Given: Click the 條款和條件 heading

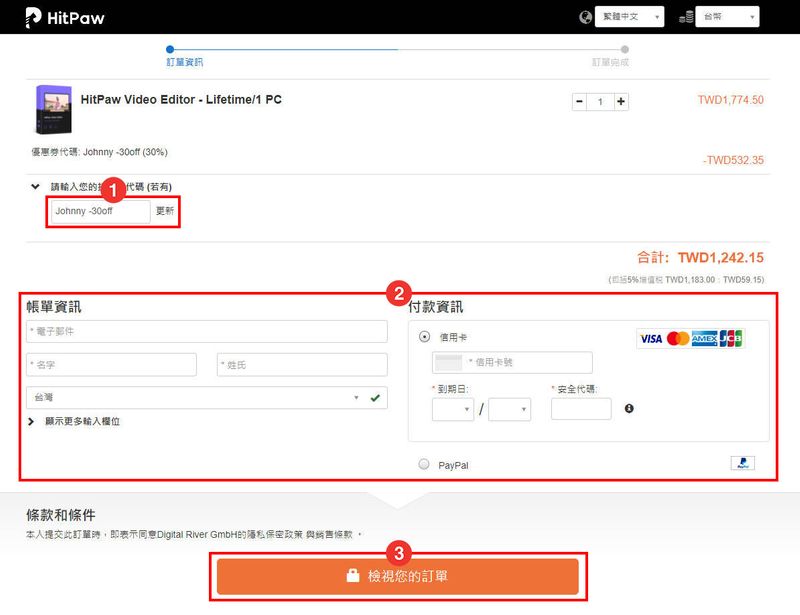Looking at the screenshot, I should [61, 515].
